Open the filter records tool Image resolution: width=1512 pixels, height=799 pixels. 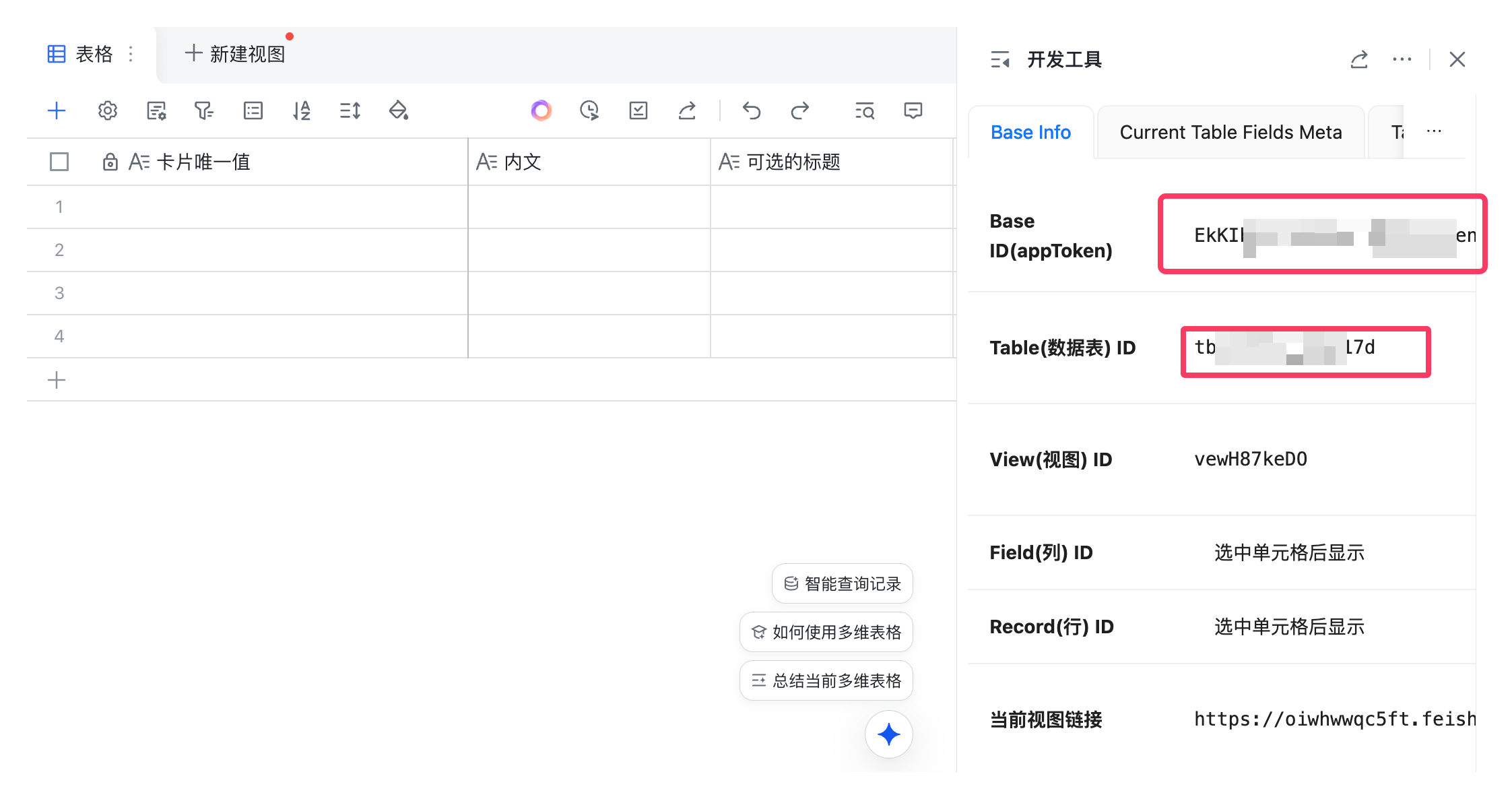point(203,110)
